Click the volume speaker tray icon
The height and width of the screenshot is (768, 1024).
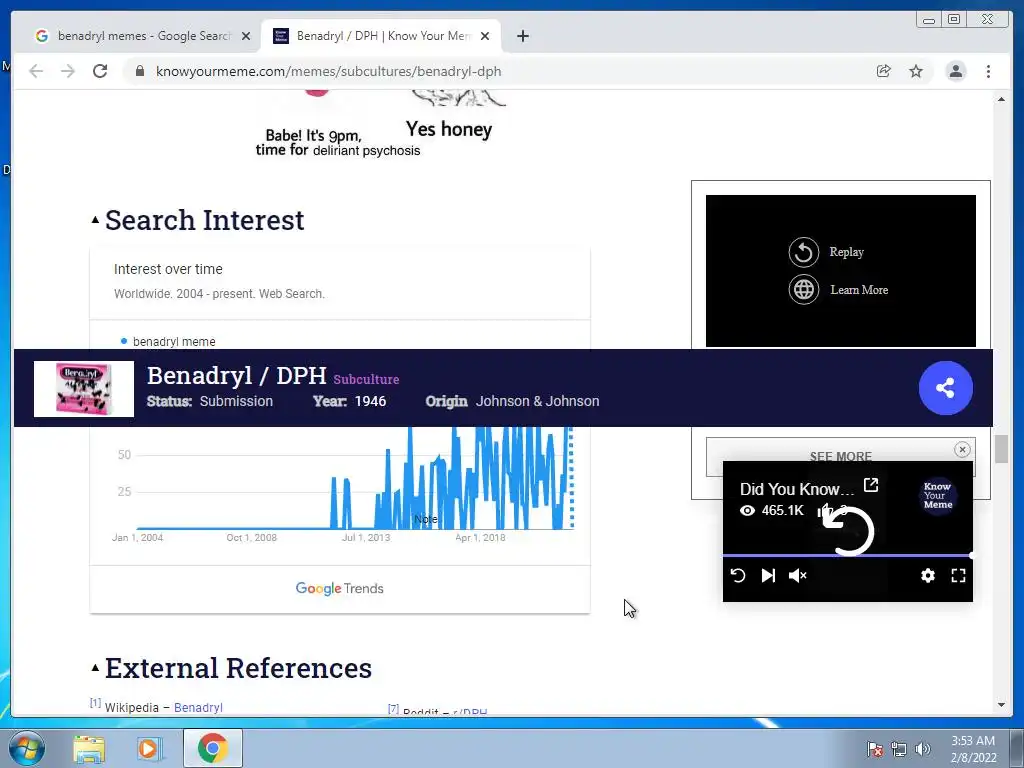[x=922, y=749]
